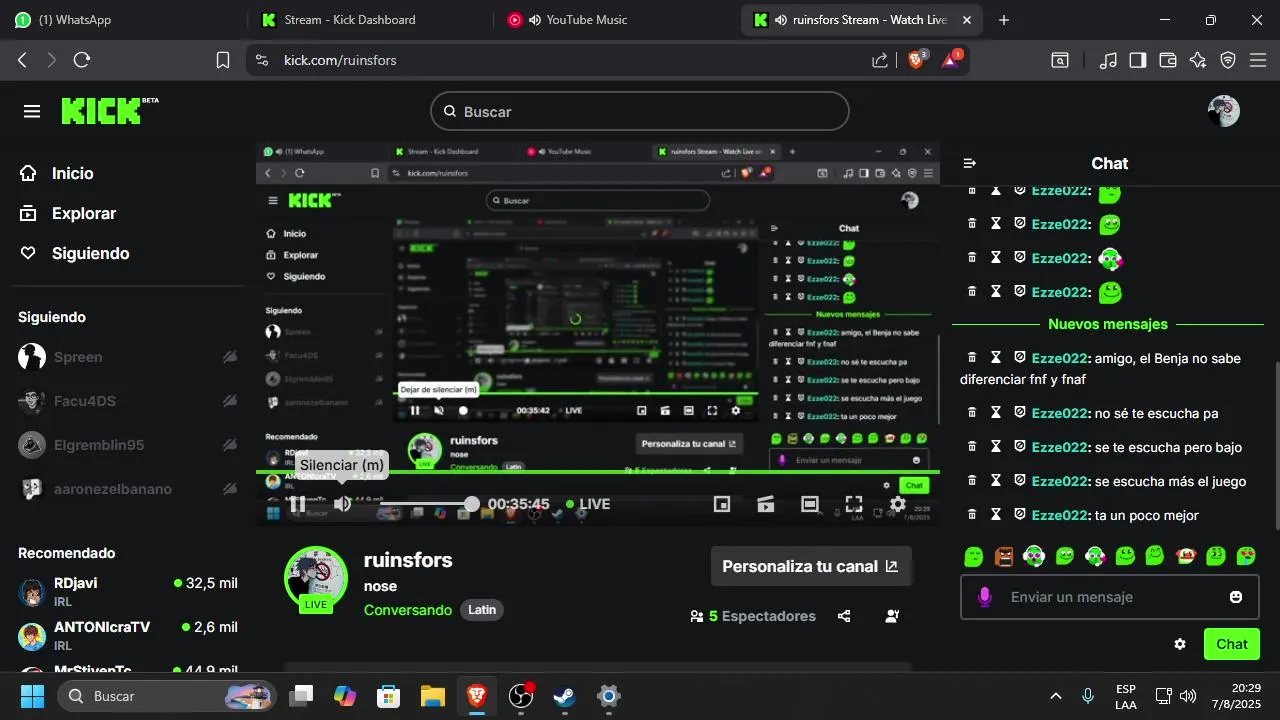Mute the stream with the speaker icon

343,504
